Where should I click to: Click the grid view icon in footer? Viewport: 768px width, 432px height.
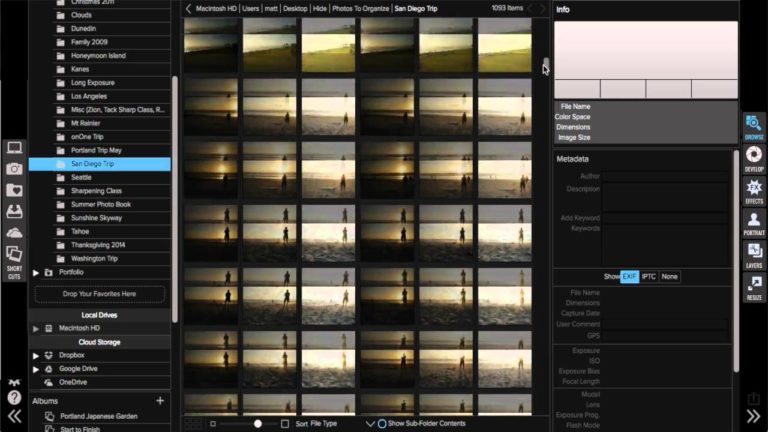point(193,424)
